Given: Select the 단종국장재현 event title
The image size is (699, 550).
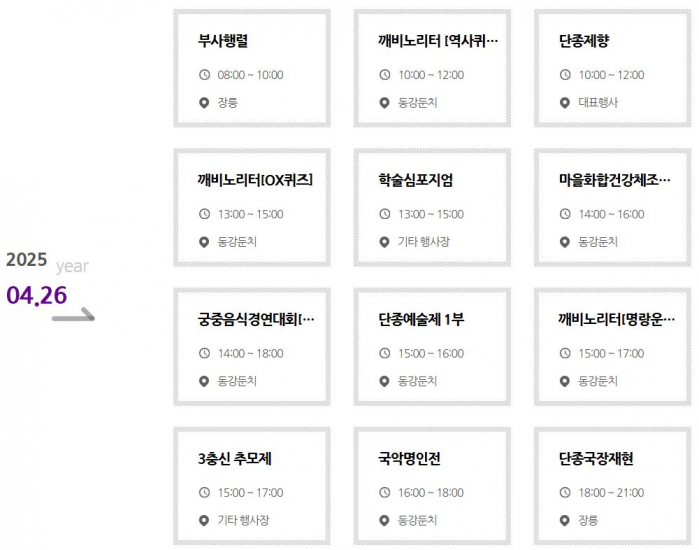Looking at the screenshot, I should tap(596, 459).
